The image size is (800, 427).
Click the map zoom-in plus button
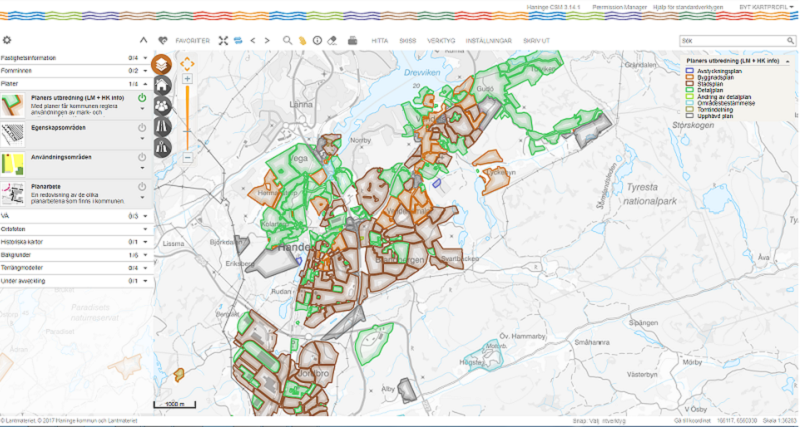coord(187,78)
